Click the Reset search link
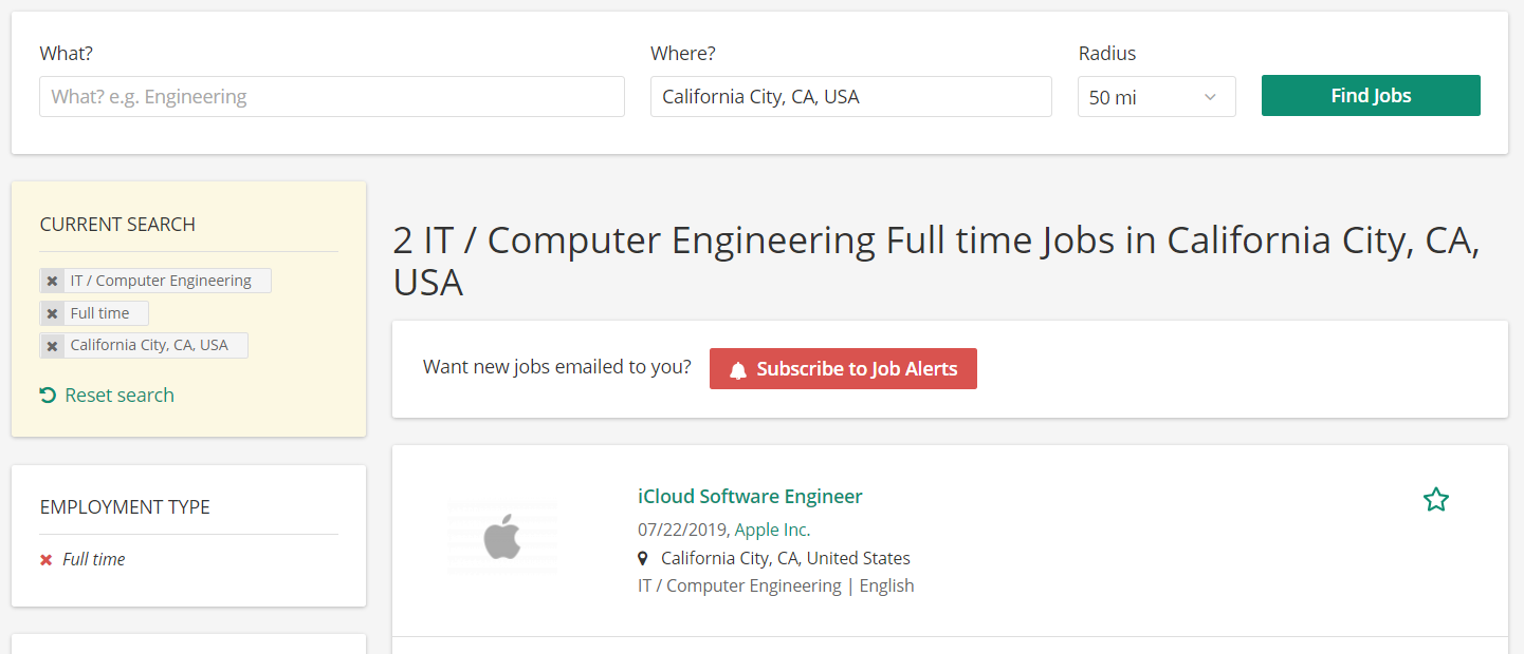The height and width of the screenshot is (654, 1524). click(x=118, y=394)
